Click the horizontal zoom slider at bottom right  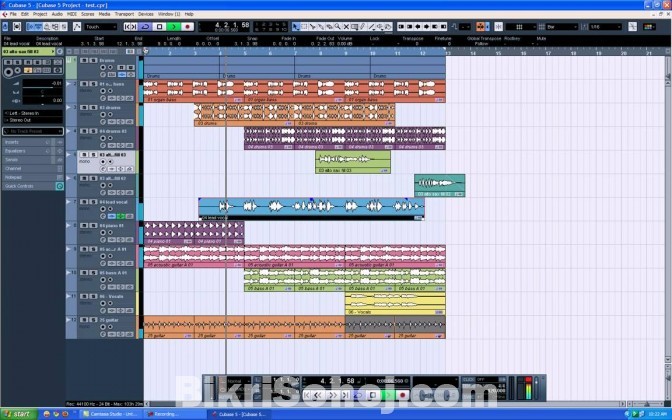(646, 404)
